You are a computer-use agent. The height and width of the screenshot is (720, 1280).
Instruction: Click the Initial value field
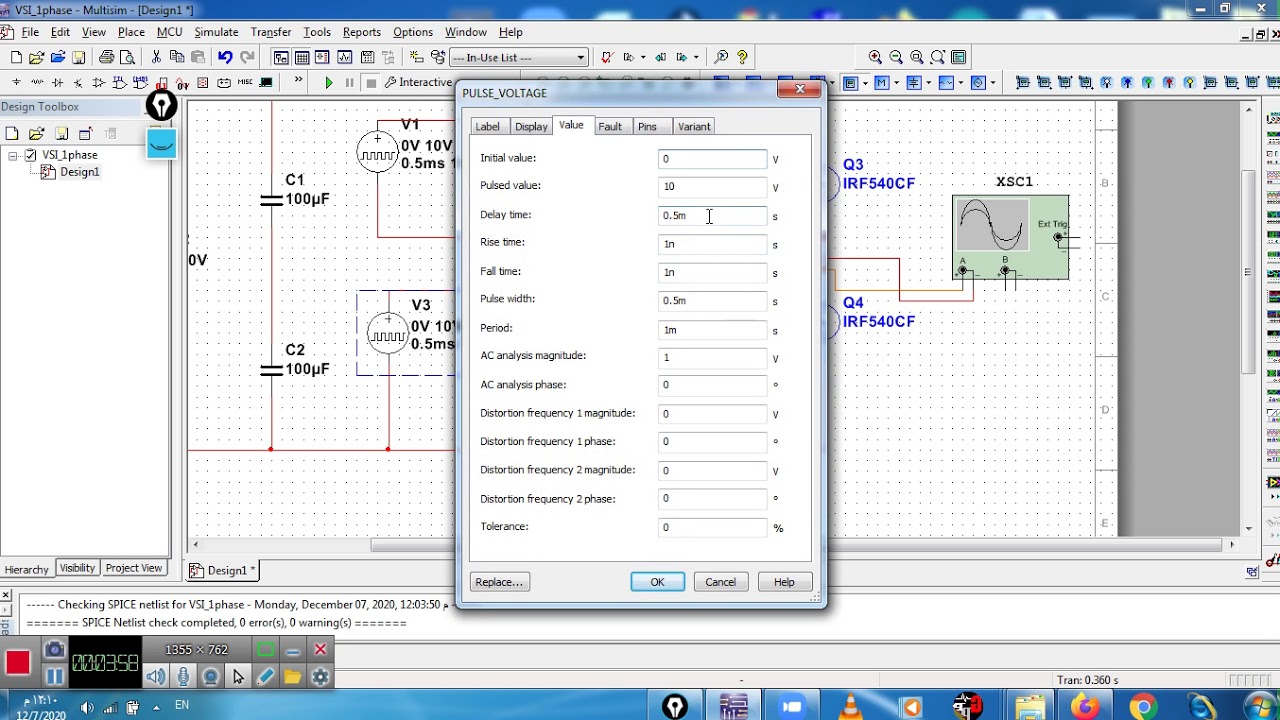[x=712, y=158]
